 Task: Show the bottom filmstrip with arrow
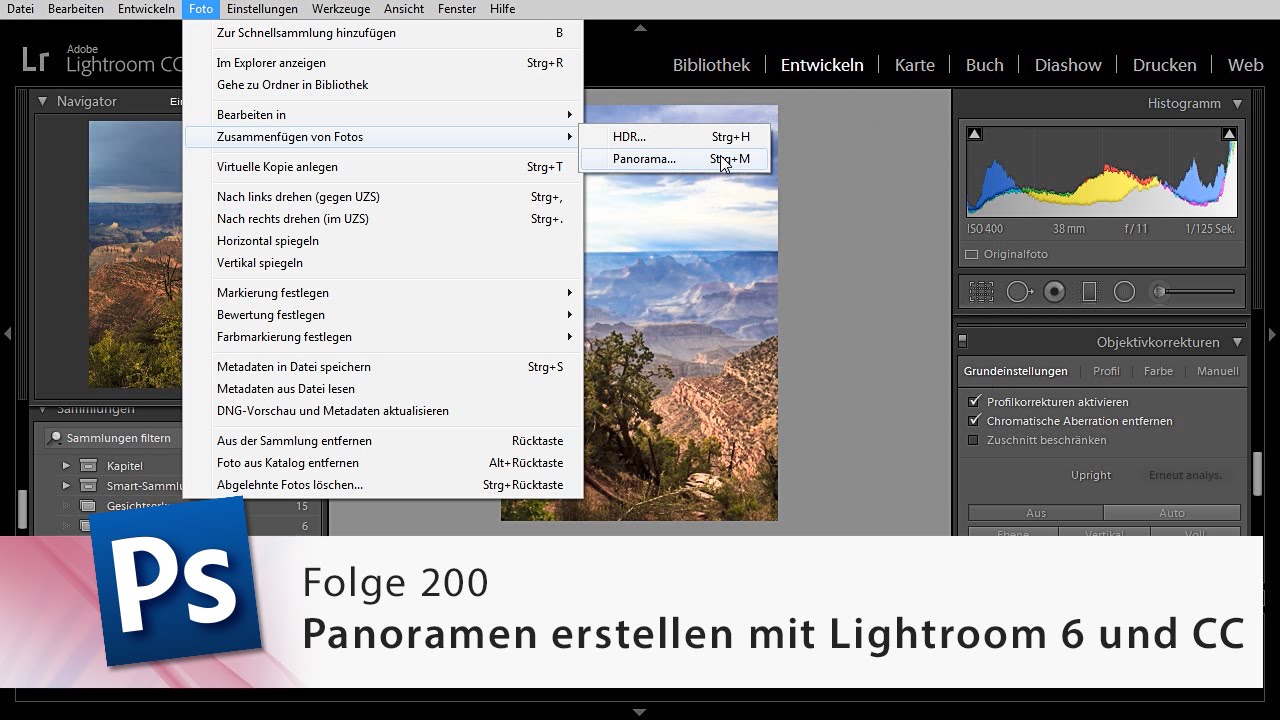click(x=640, y=712)
